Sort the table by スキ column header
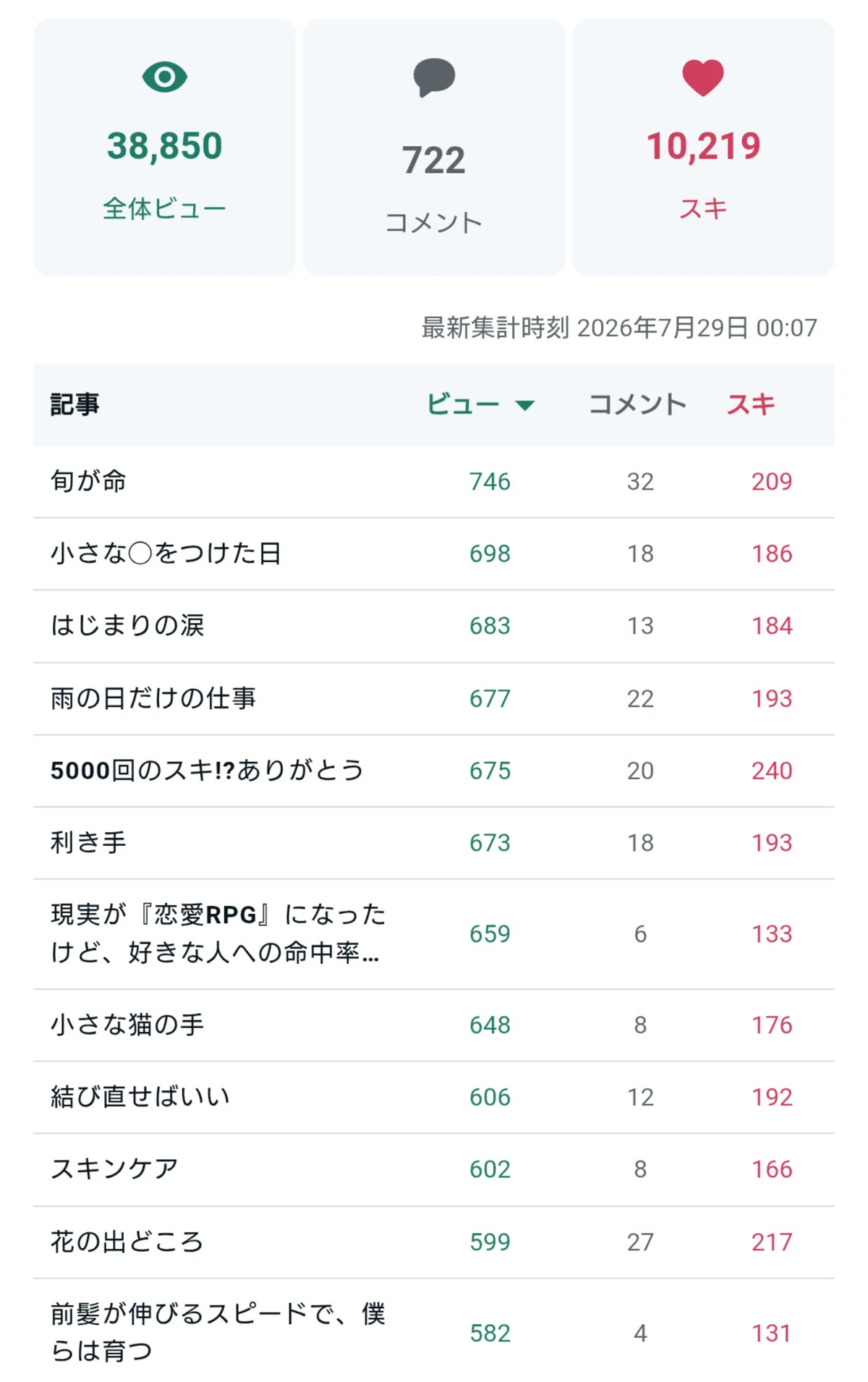 tap(751, 404)
